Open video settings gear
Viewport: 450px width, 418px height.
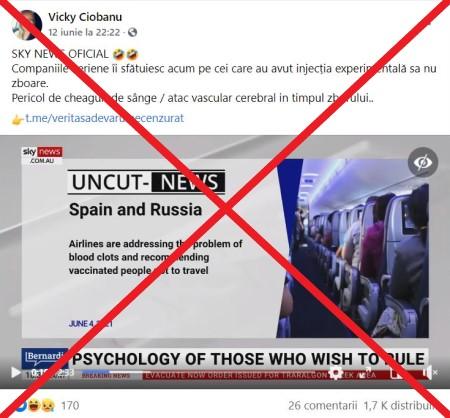pos(336,372)
